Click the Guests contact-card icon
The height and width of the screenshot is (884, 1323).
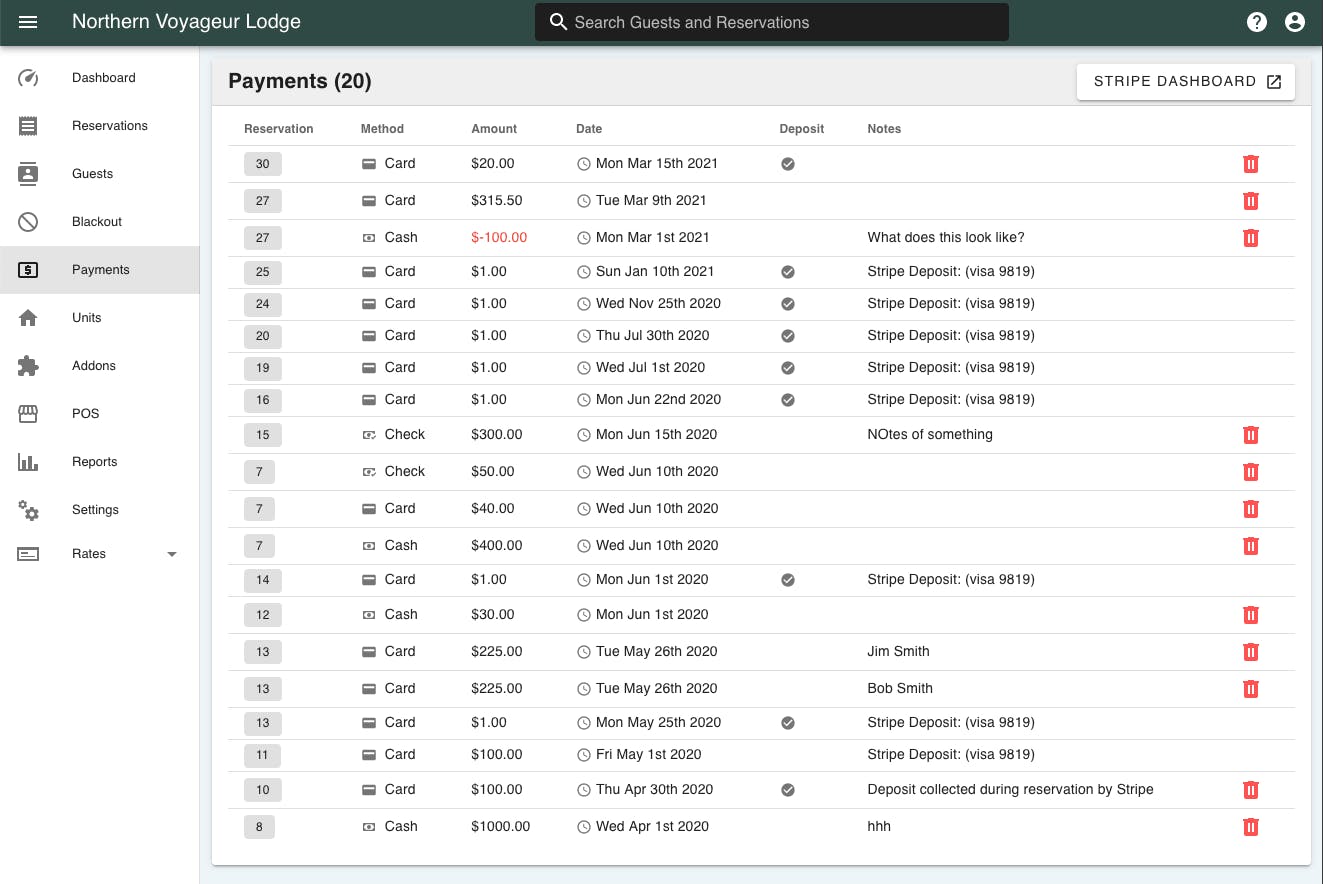click(x=28, y=173)
